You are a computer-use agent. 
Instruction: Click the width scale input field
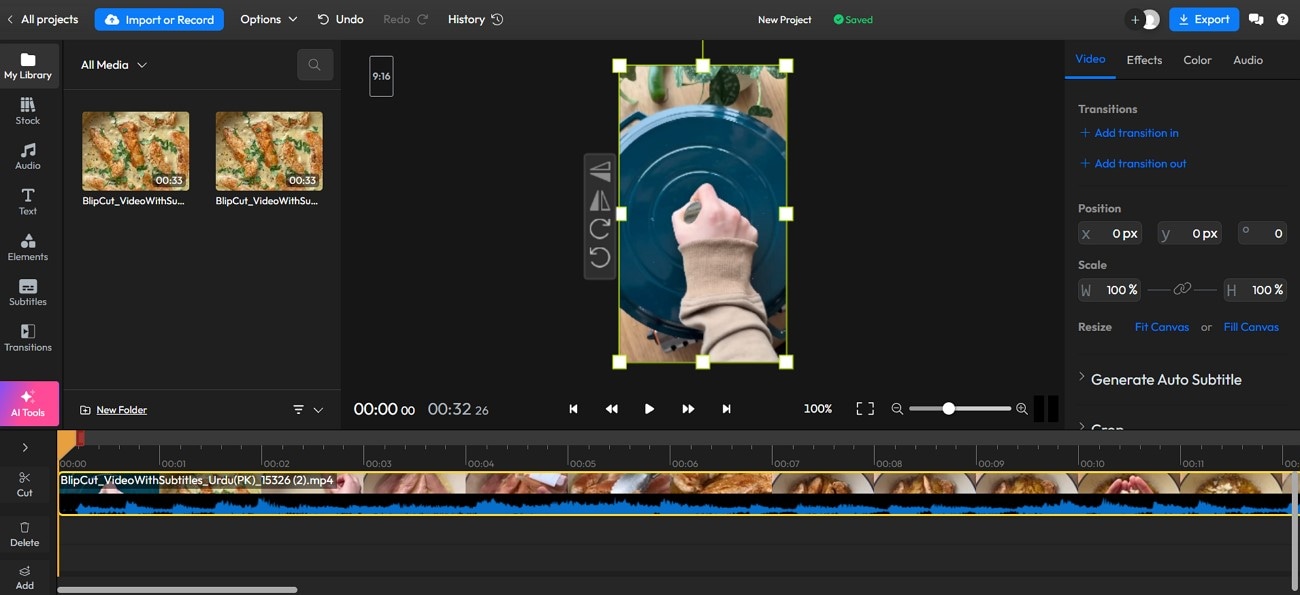point(1109,290)
